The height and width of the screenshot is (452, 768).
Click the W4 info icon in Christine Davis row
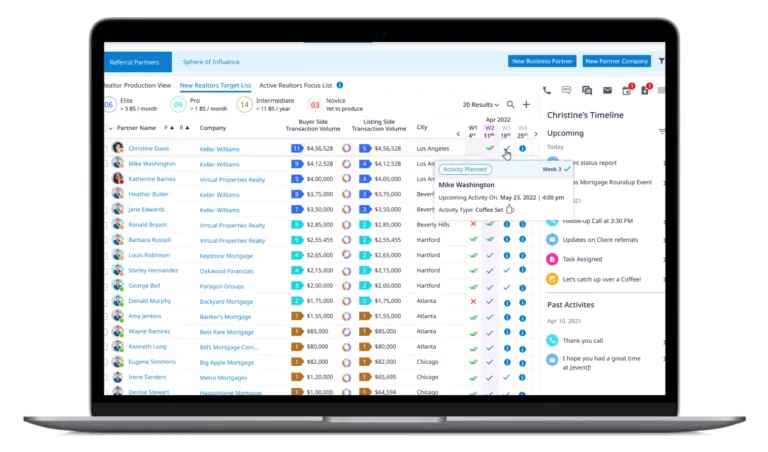click(x=523, y=148)
